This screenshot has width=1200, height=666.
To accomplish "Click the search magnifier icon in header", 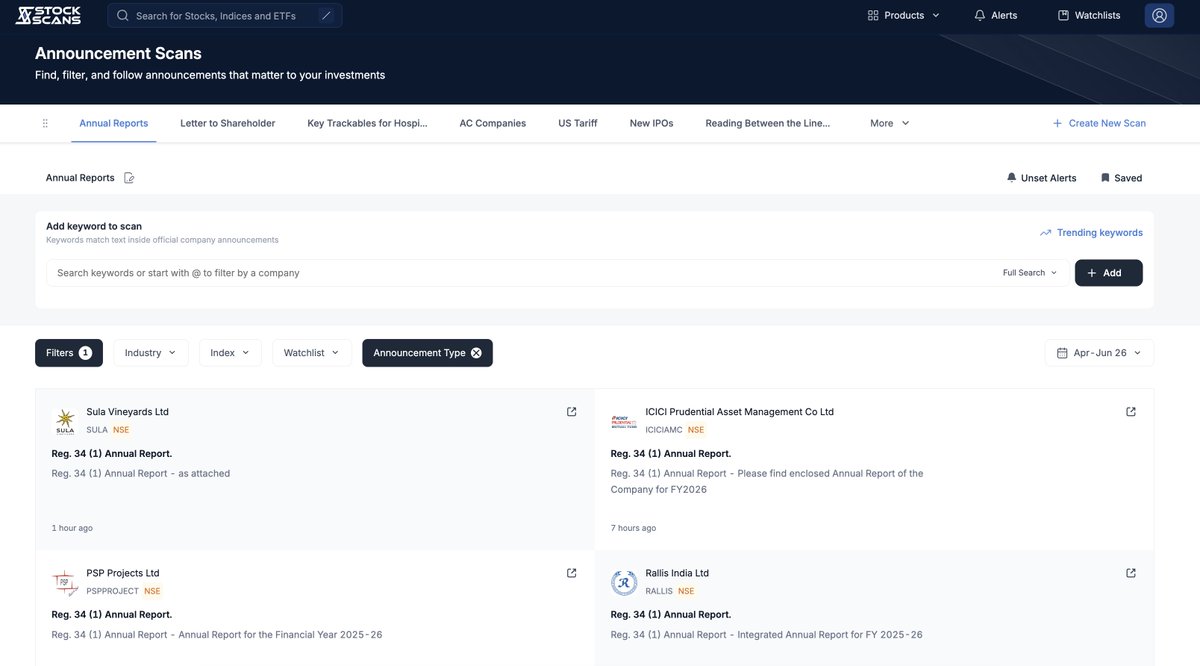I will [x=123, y=16].
